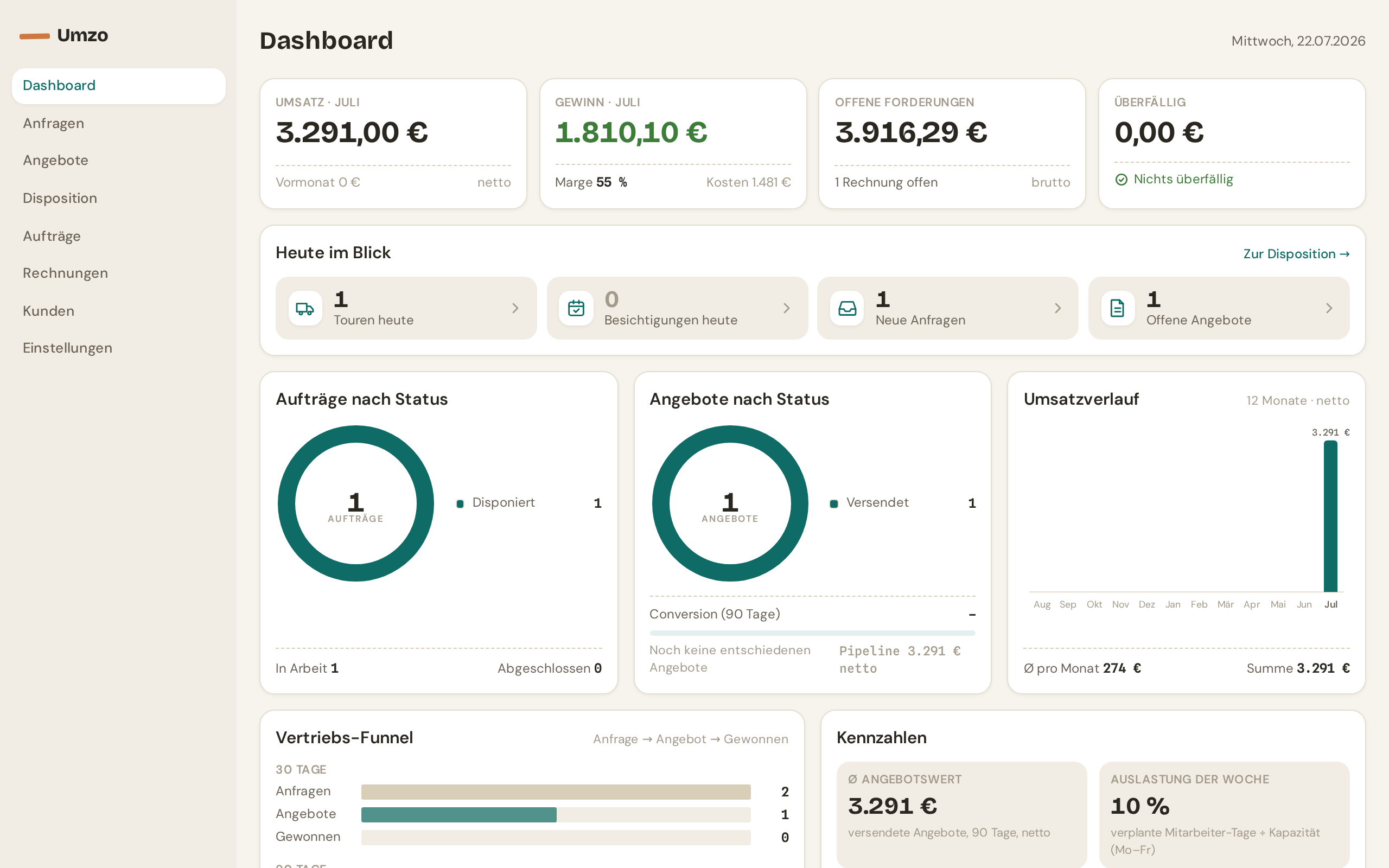
Task: Click the 'Noch keine entschiedenen Angebote' text
Action: (730, 659)
